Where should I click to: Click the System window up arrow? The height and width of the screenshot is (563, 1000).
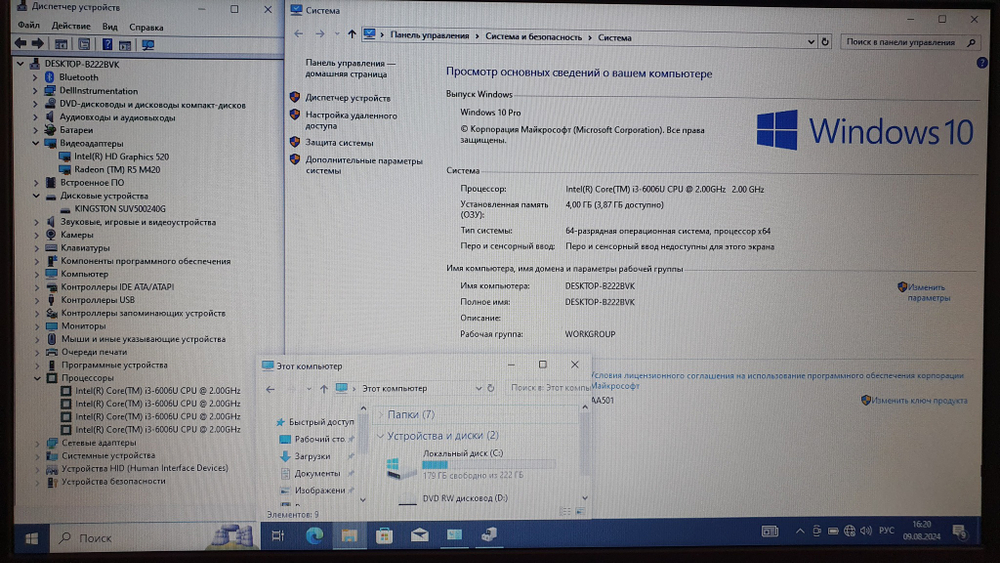click(351, 34)
